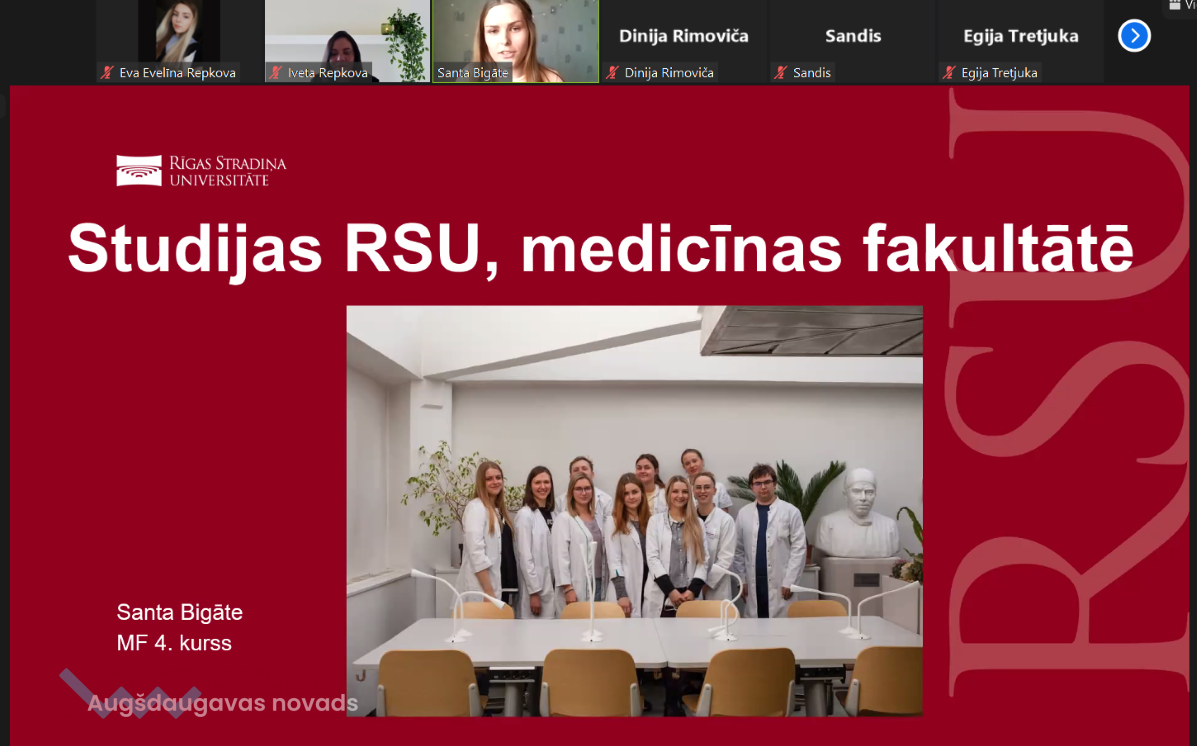The height and width of the screenshot is (746, 1197).
Task: Select Santa Bigāte's active speaker video
Action: 516,40
